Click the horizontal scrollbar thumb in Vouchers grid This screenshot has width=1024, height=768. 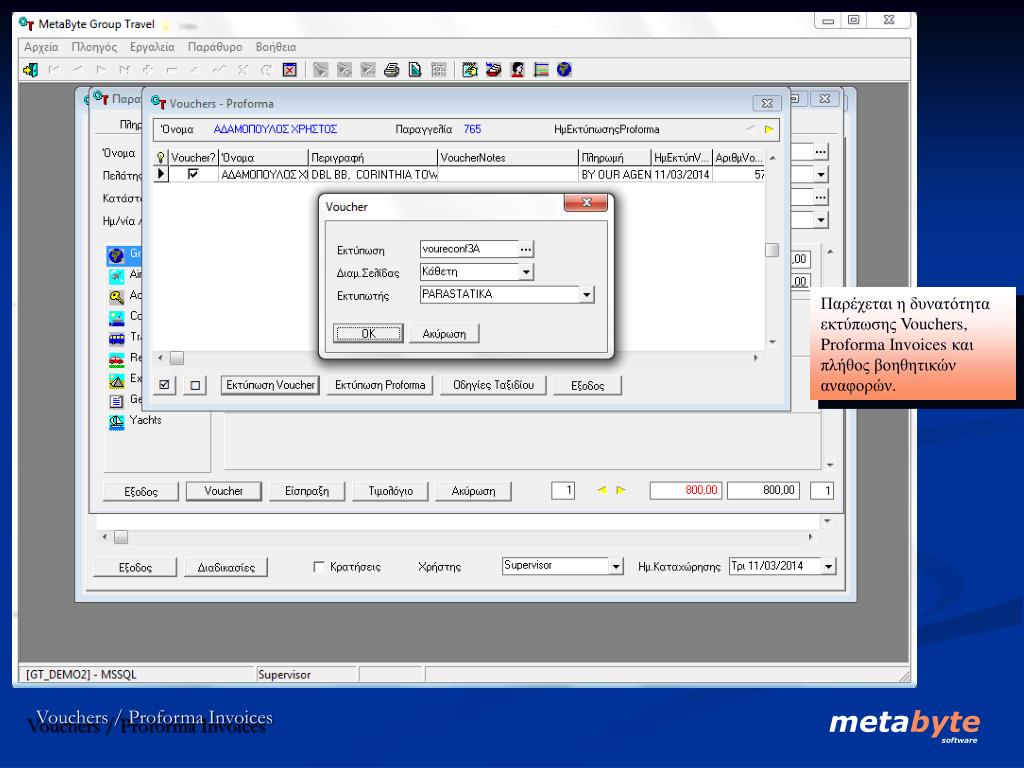[x=177, y=358]
